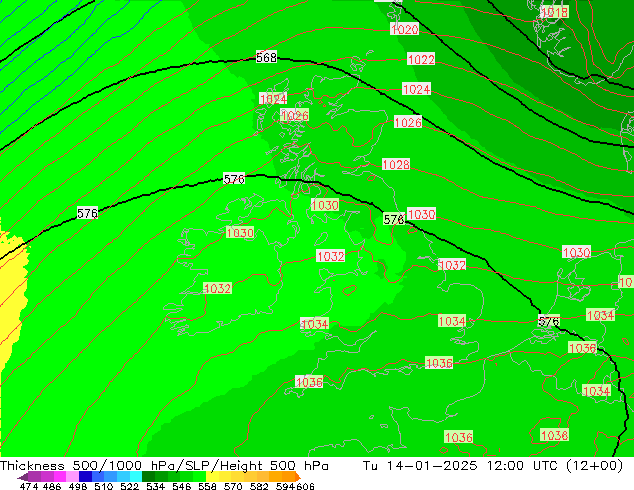
Task: Click the 1020 isobar label
Action: click(404, 29)
